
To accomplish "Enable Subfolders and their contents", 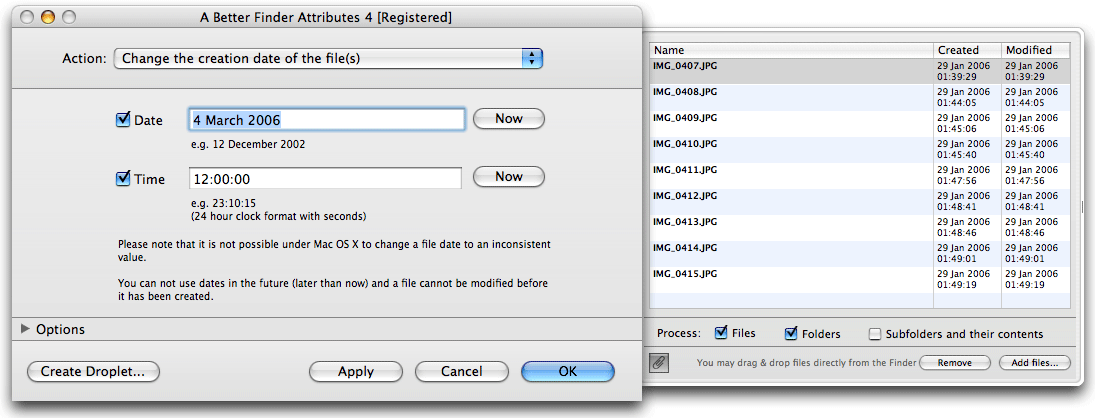I will (x=874, y=334).
